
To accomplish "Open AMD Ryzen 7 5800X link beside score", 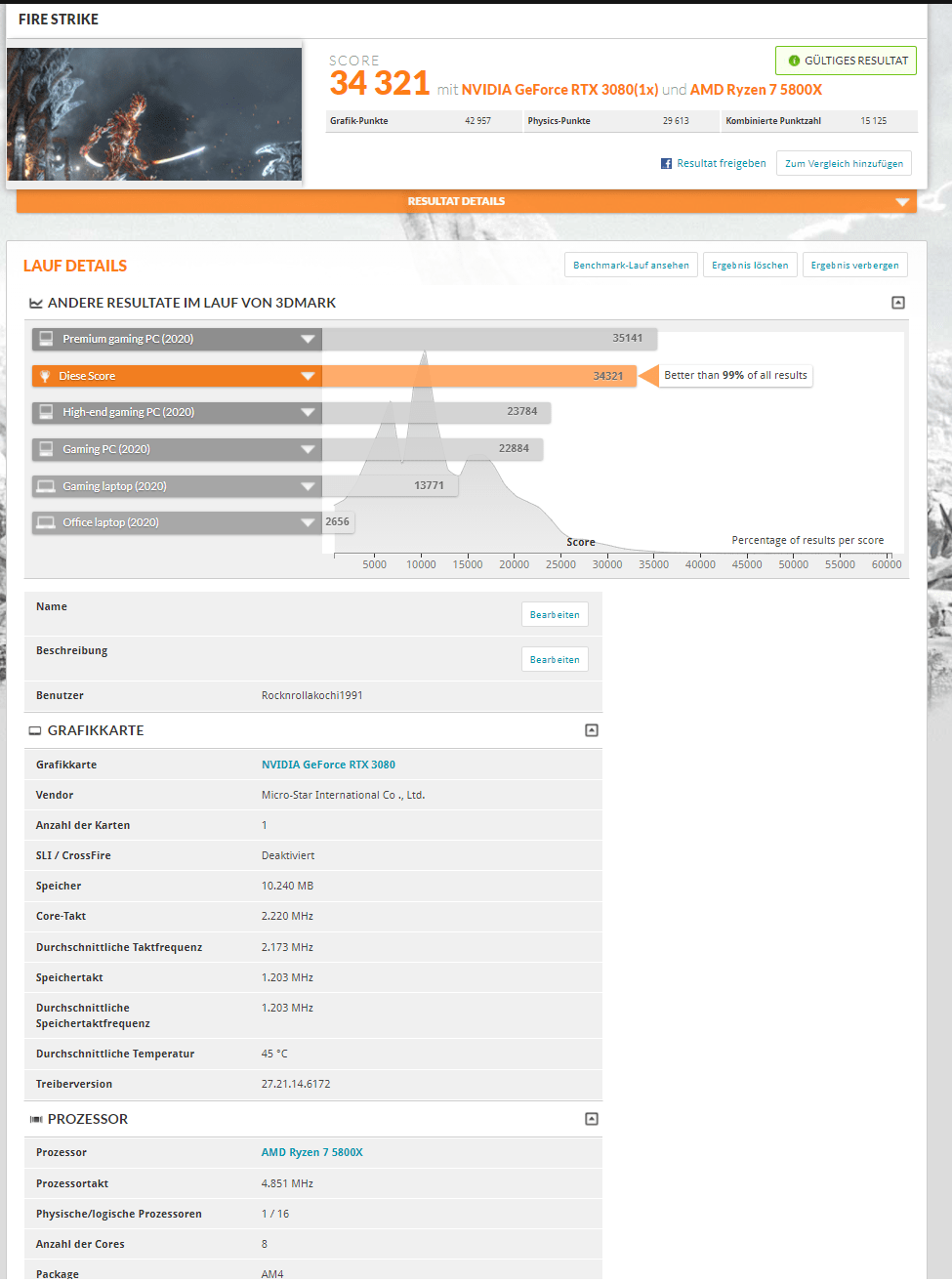I will pos(756,90).
